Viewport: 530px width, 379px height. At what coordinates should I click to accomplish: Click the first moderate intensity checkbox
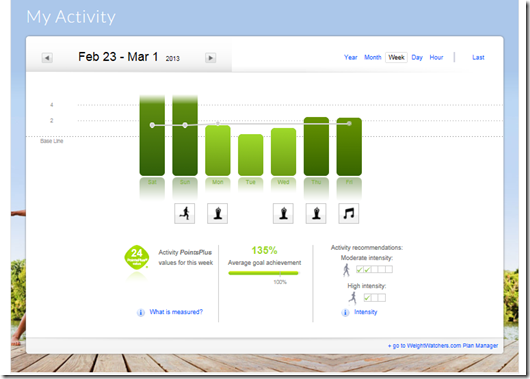tap(360, 269)
